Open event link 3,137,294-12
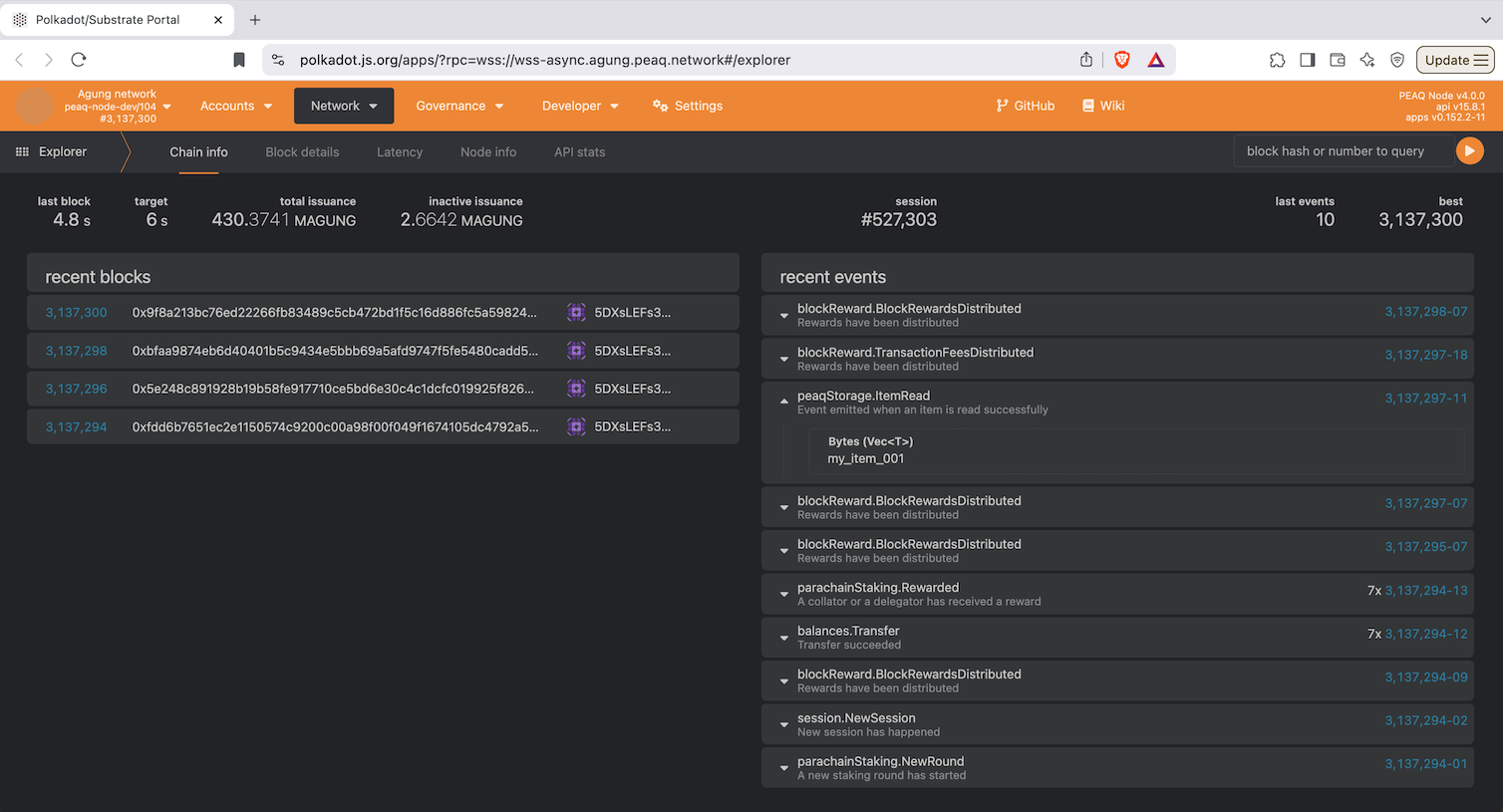Screen dimensions: 1503x812 point(1426,634)
